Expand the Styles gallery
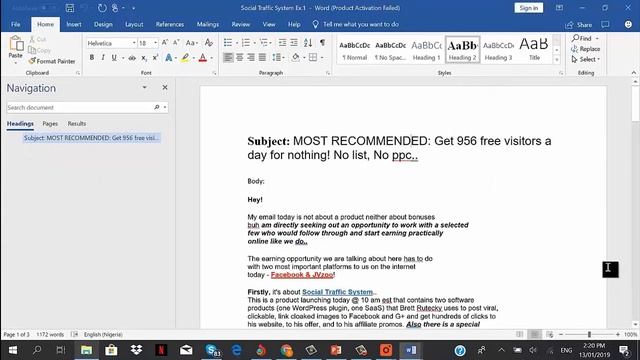 pos(557,60)
